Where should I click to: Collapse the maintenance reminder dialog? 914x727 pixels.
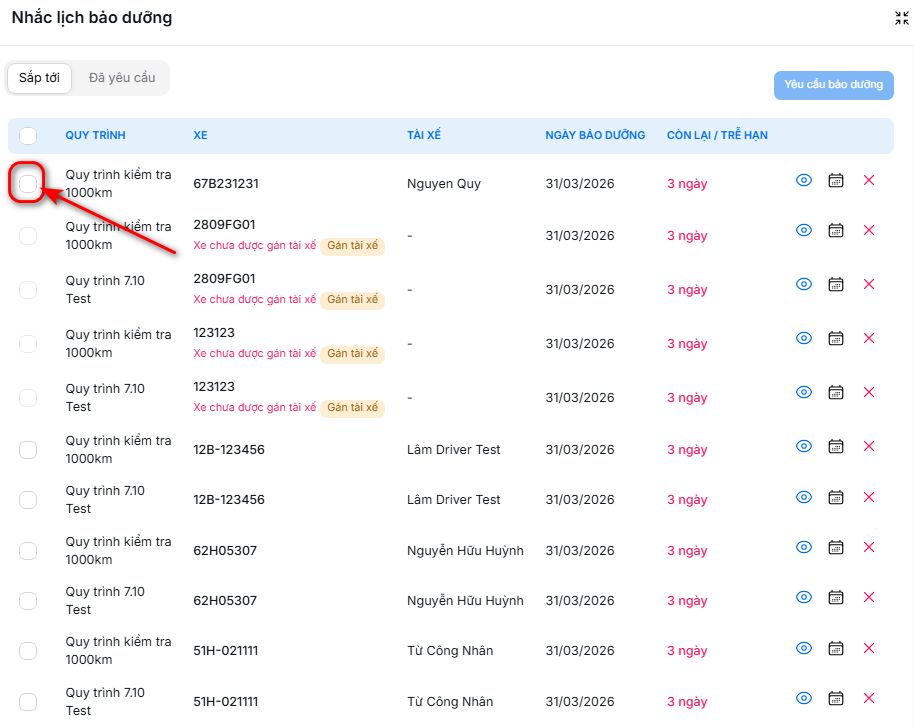(x=901, y=18)
